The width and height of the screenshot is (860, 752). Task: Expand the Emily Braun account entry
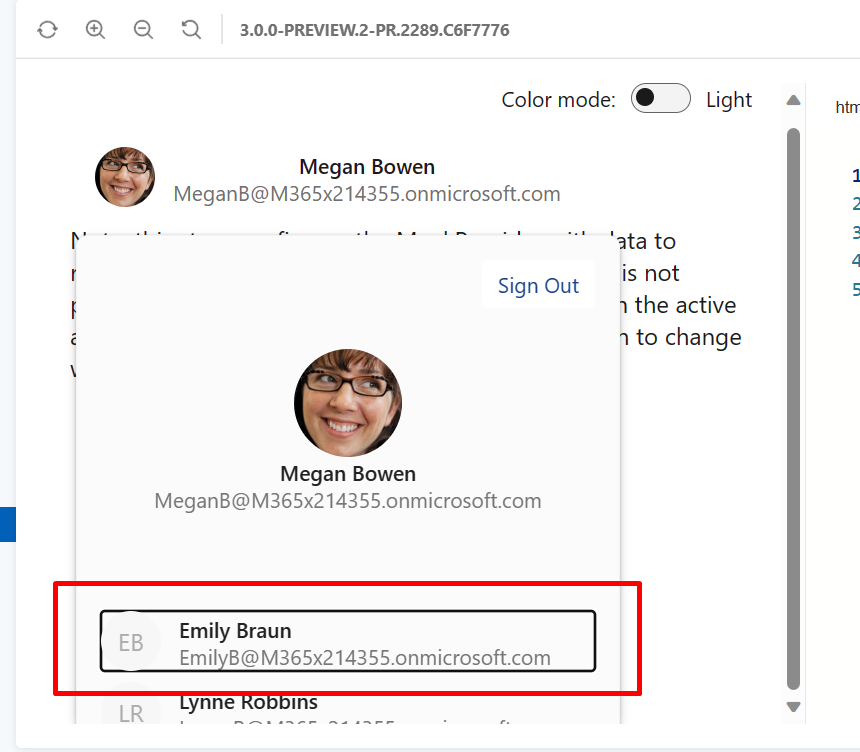point(348,641)
